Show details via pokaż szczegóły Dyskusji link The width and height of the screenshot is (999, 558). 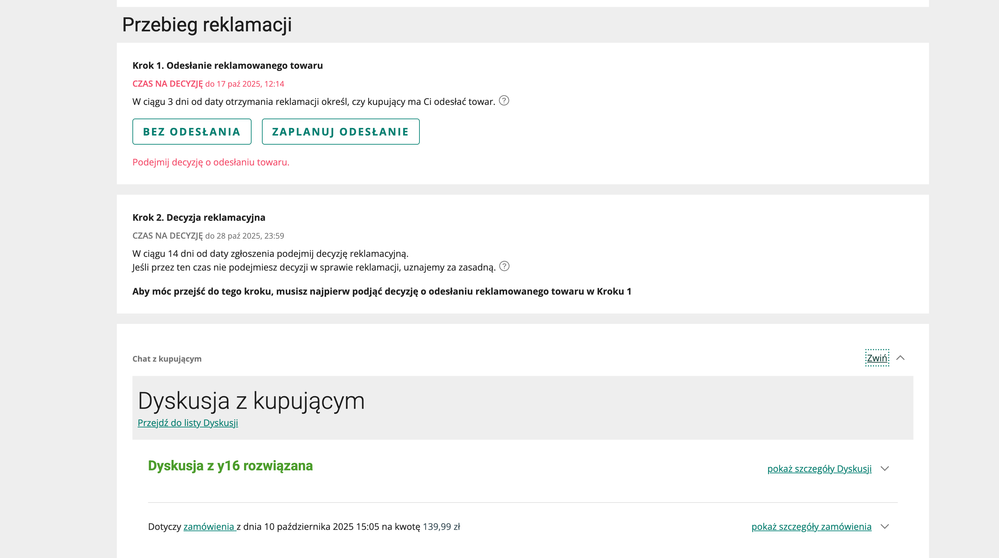[819, 469]
